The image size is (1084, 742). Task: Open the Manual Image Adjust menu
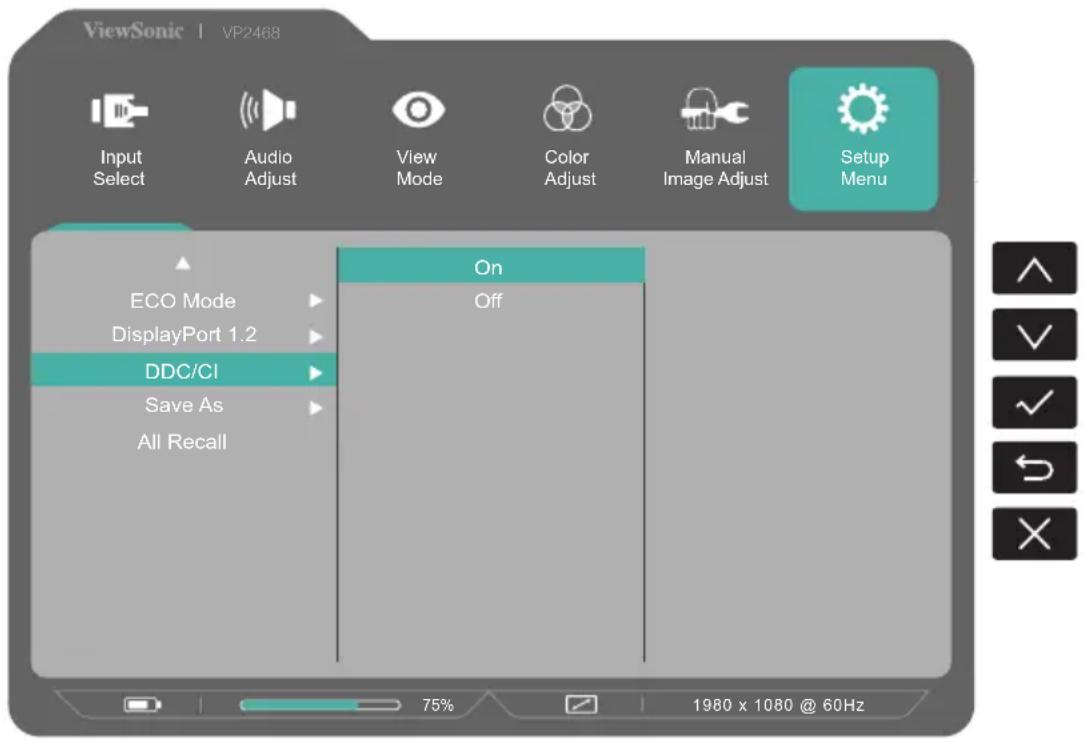715,139
